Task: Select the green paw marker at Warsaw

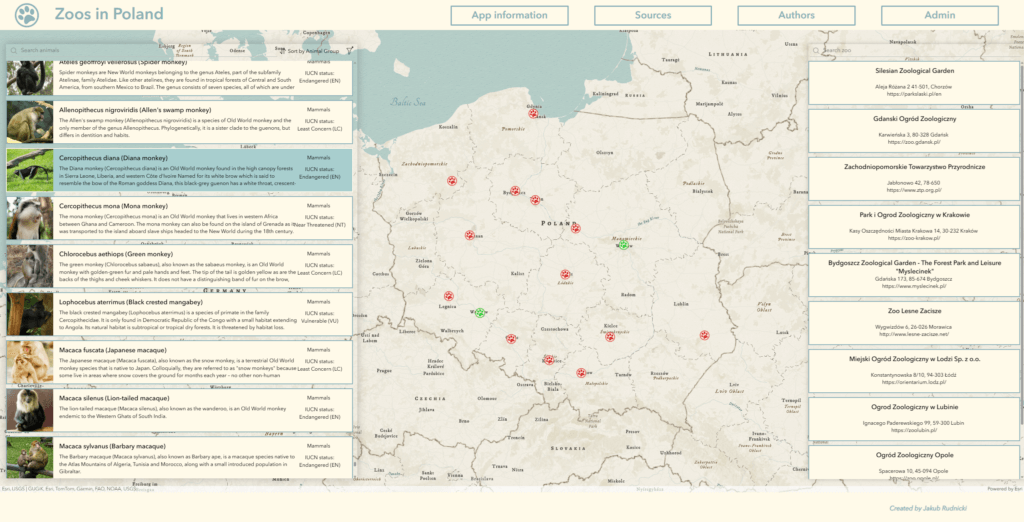Action: [624, 244]
